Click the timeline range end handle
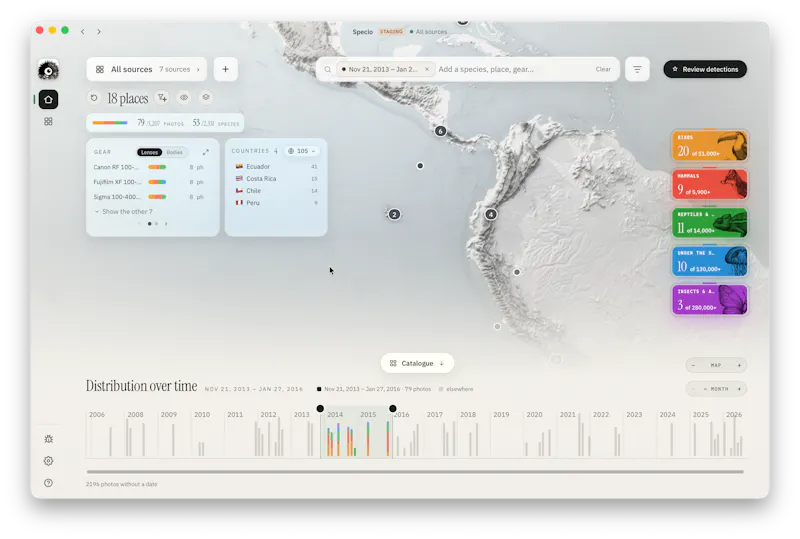 tap(392, 409)
